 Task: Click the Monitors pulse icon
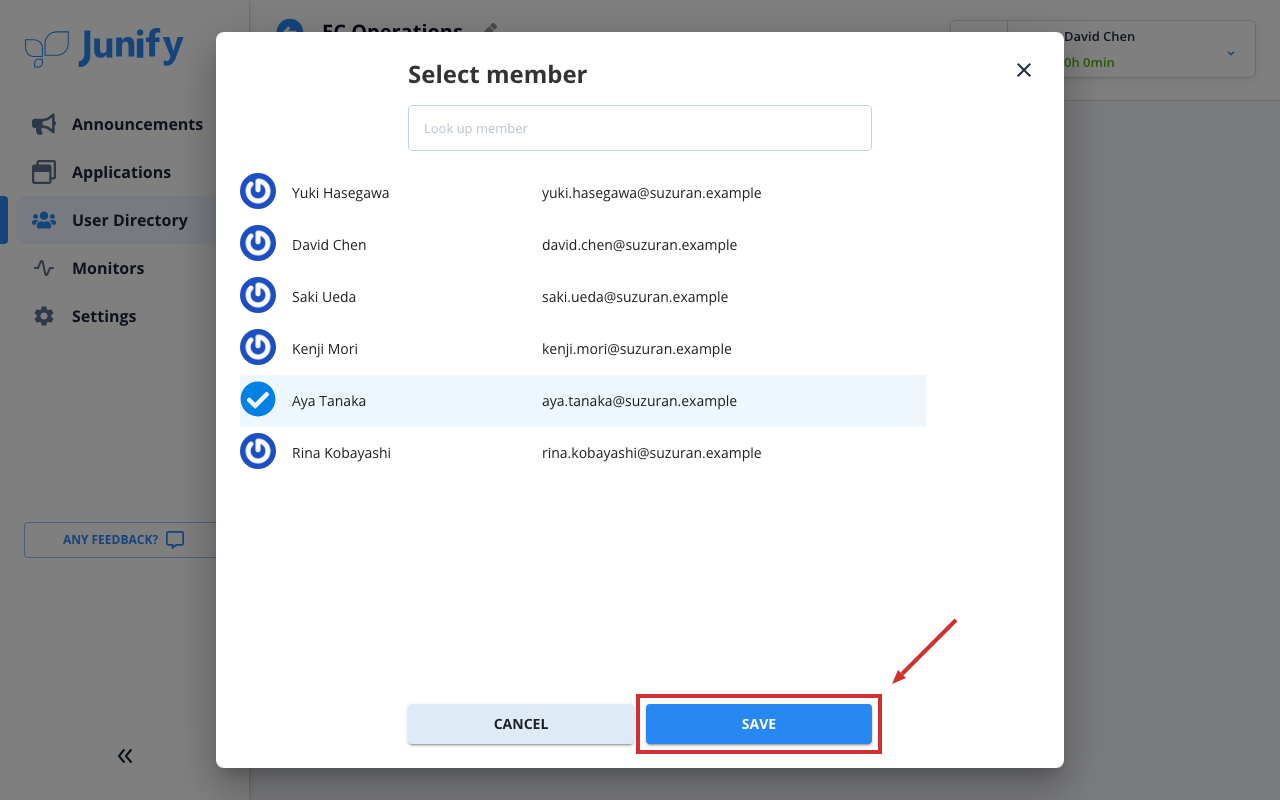[x=44, y=268]
